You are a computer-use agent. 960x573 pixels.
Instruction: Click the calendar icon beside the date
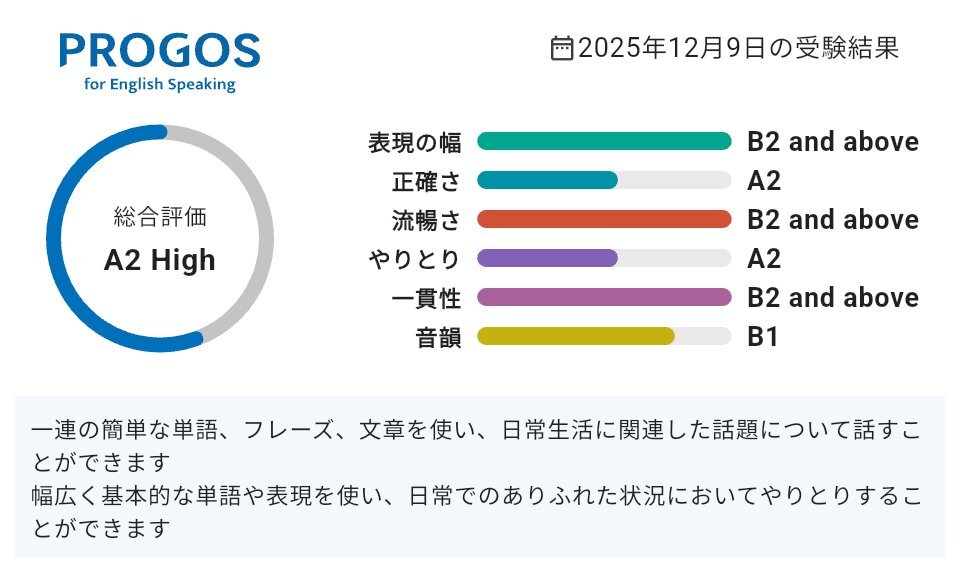[562, 48]
